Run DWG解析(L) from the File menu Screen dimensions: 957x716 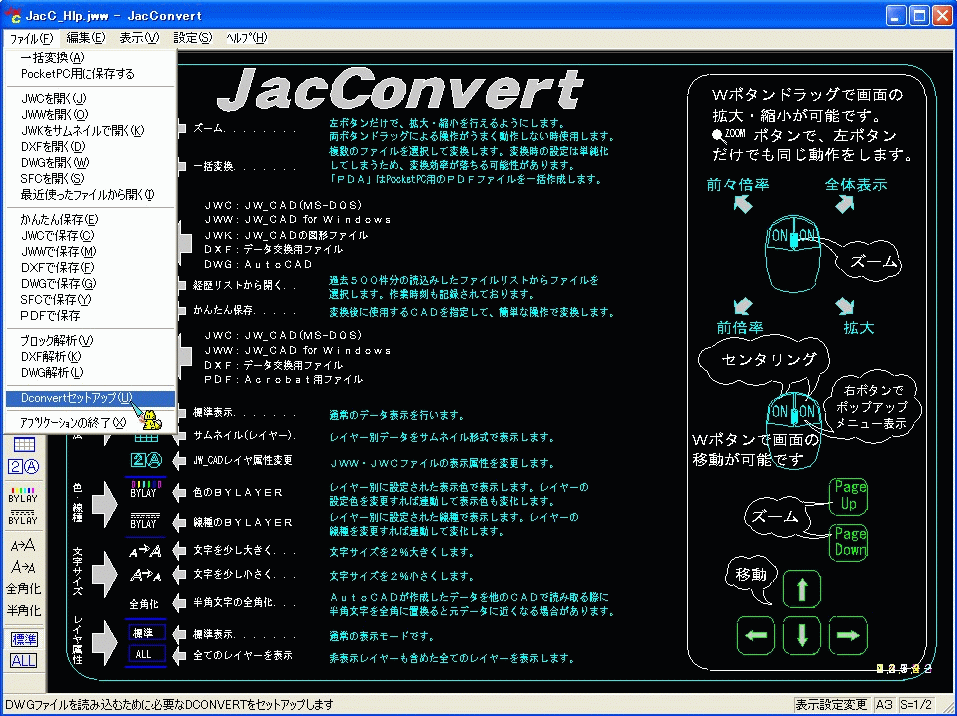90,372
